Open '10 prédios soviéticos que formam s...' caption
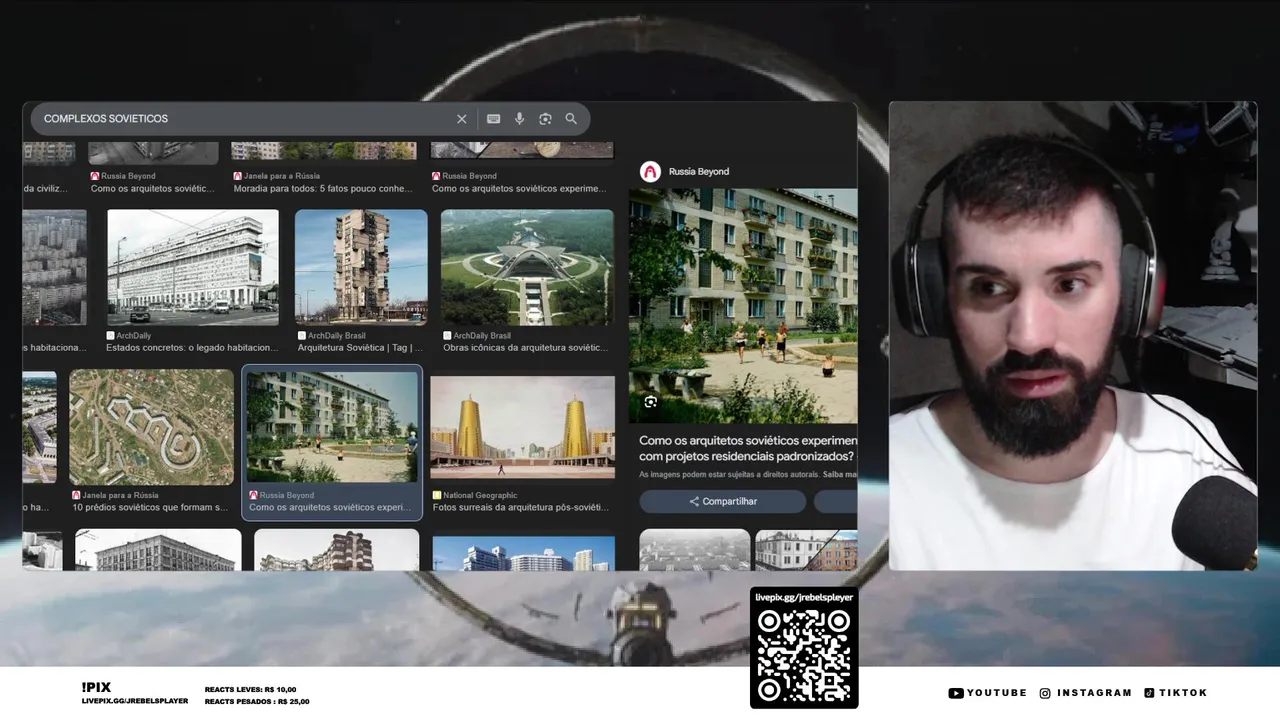Image resolution: width=1280 pixels, height=720 pixels. [x=150, y=507]
